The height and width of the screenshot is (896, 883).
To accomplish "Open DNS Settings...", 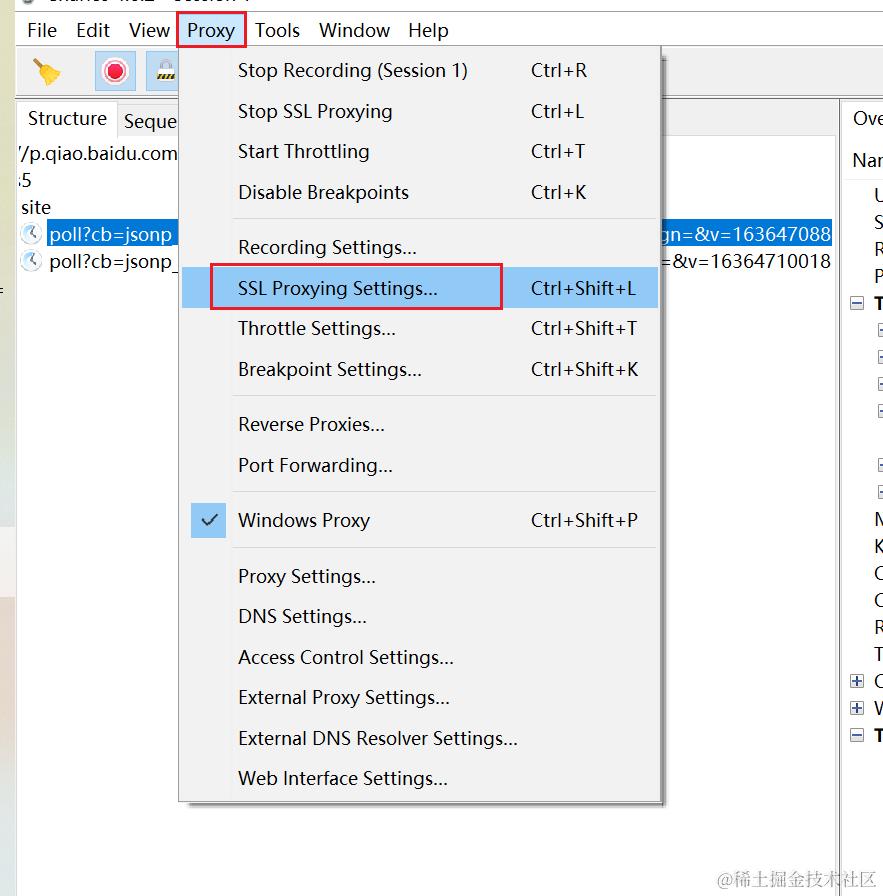I will tap(420, 617).
